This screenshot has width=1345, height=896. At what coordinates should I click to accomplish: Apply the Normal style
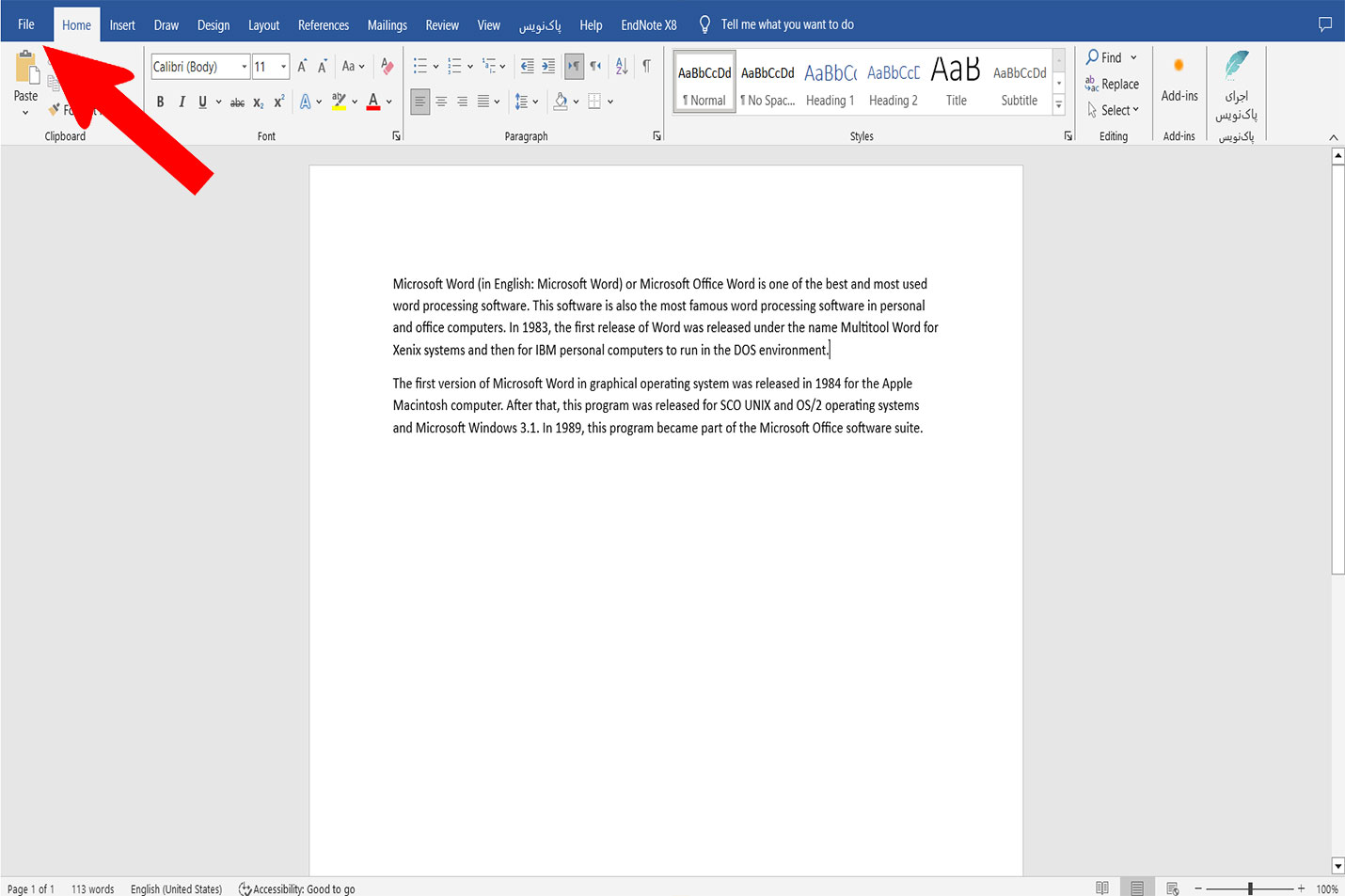click(704, 83)
